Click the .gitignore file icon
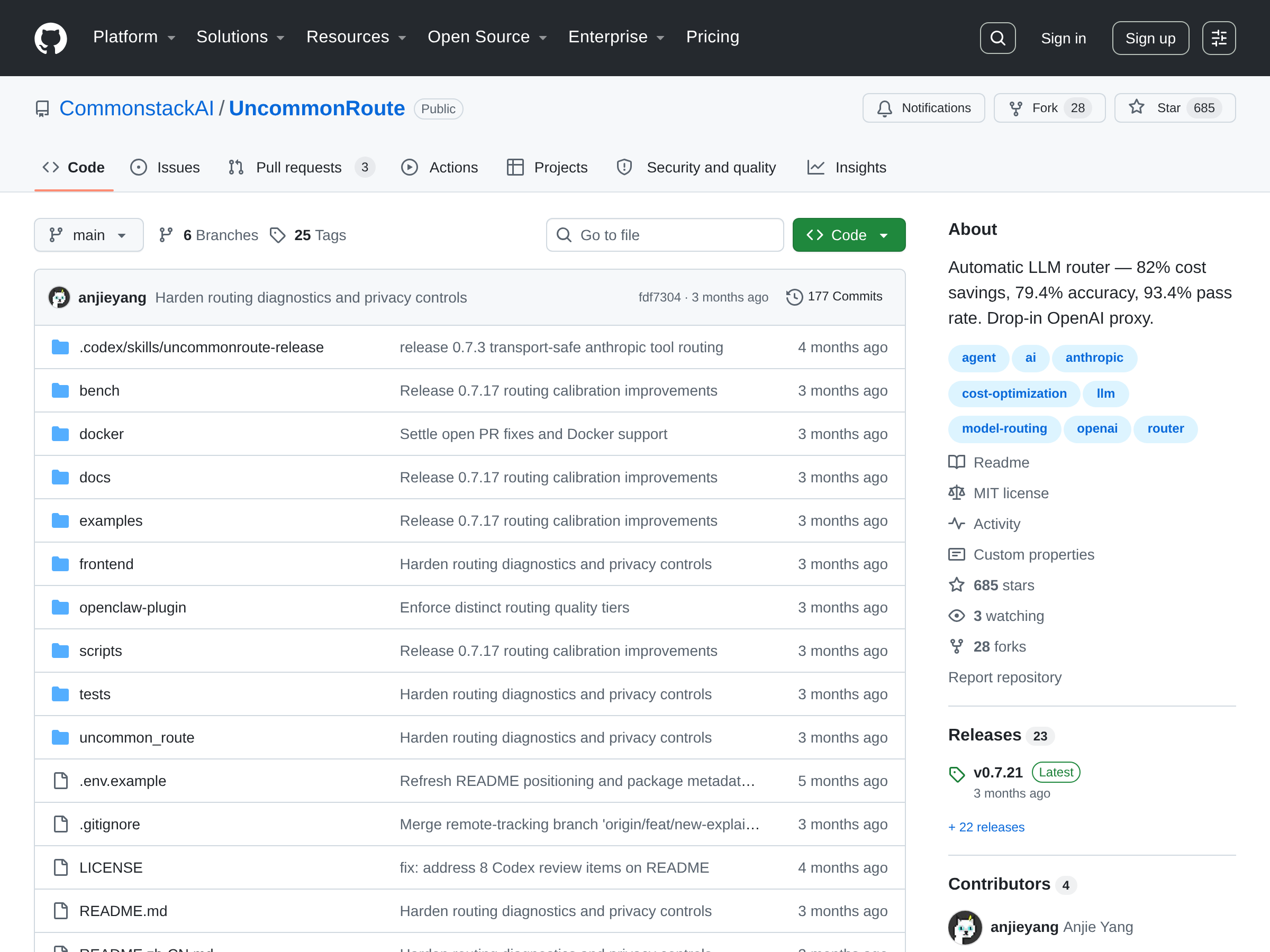Viewport: 1270px width, 952px height. click(60, 824)
